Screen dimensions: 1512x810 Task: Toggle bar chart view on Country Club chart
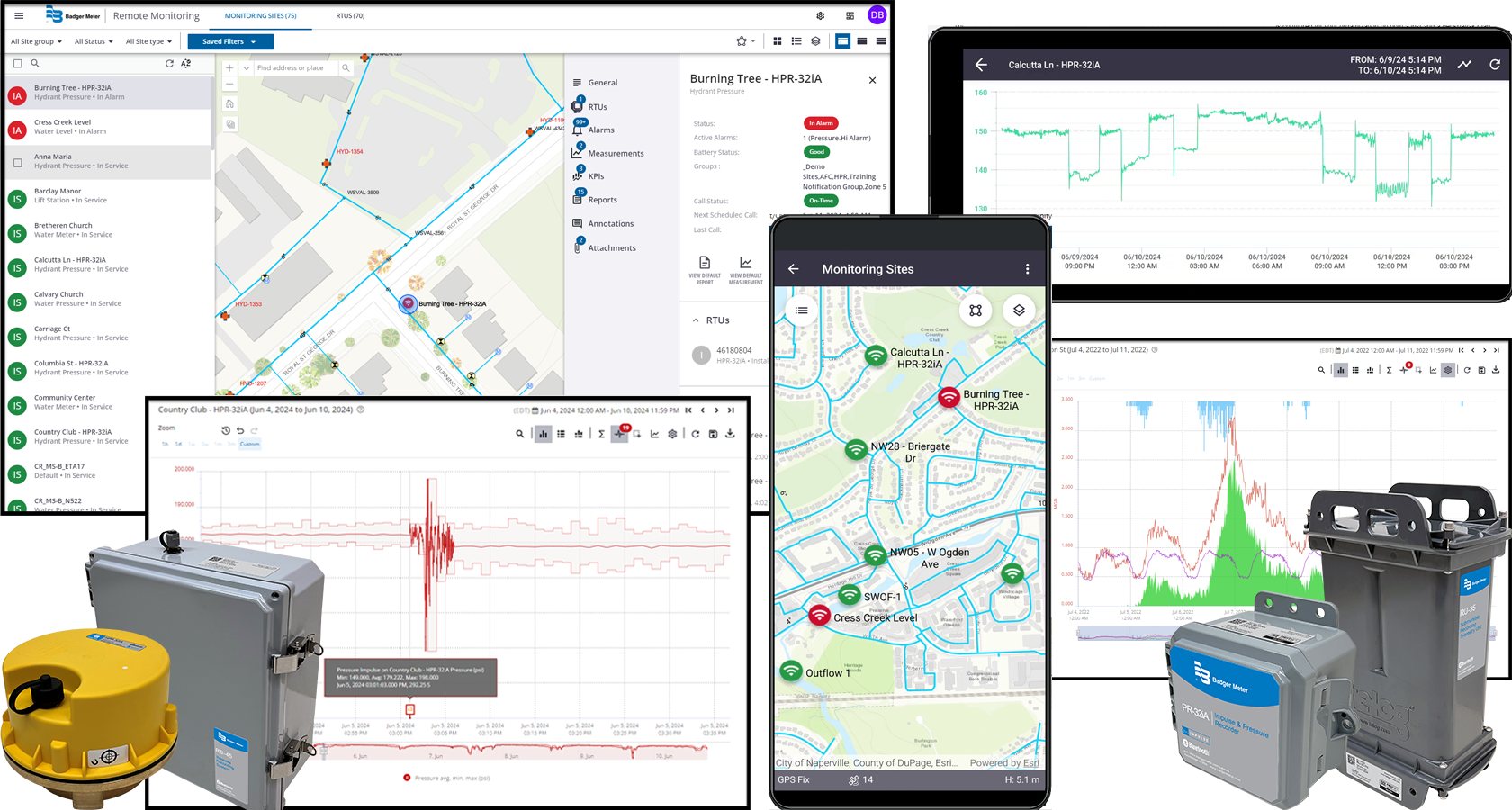point(544,434)
